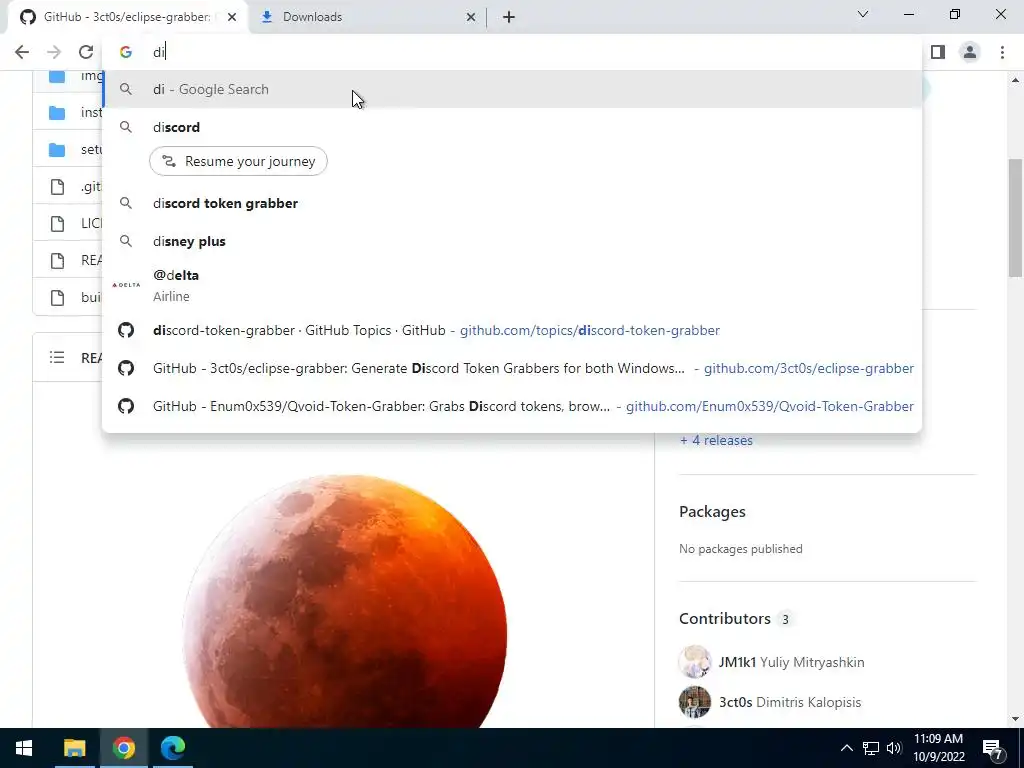Click the README table of contents list icon
The height and width of the screenshot is (768, 1024).
57,357
